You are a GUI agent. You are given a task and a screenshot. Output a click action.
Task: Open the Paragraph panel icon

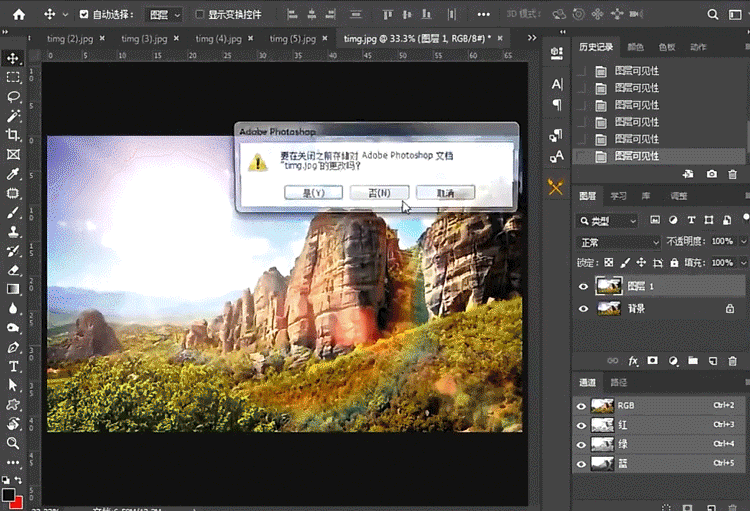[557, 104]
